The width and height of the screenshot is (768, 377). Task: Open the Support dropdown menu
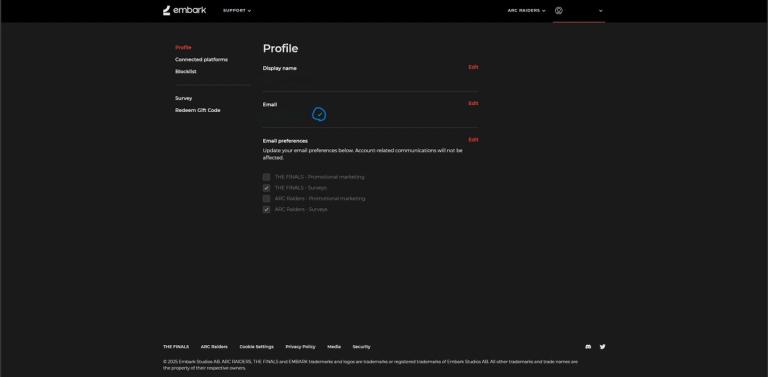(x=237, y=11)
